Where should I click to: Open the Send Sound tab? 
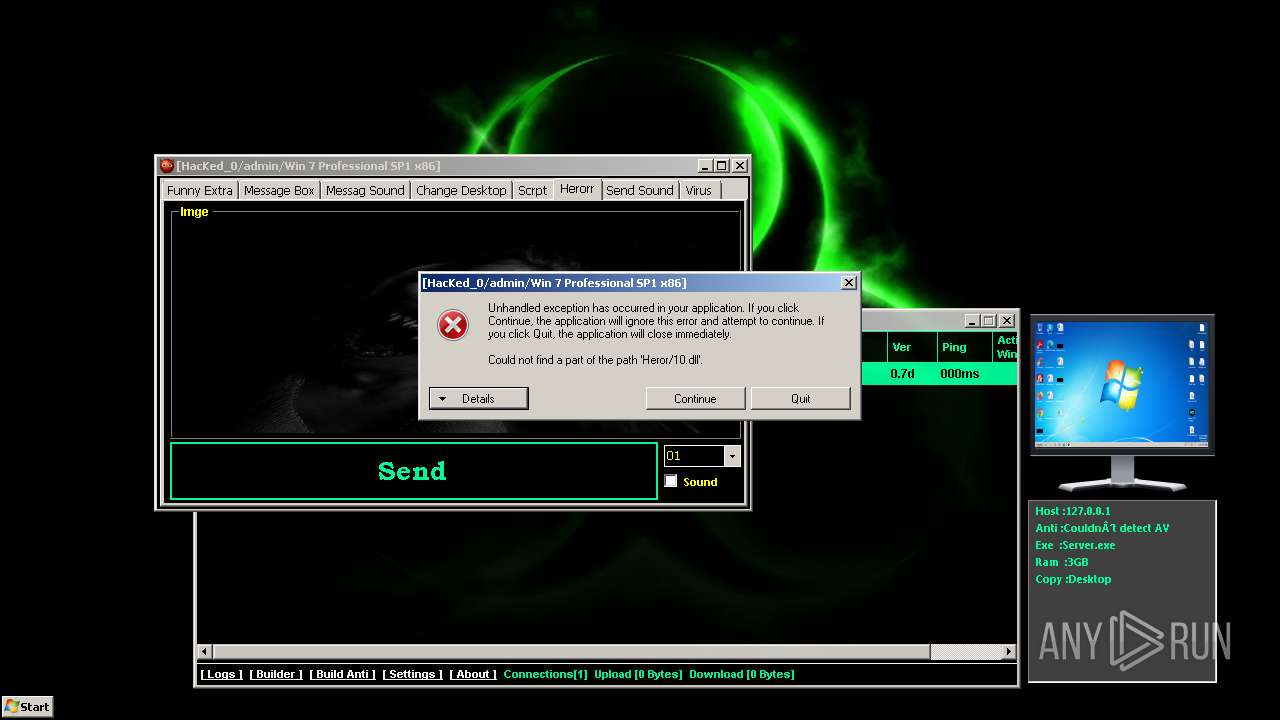tap(640, 190)
